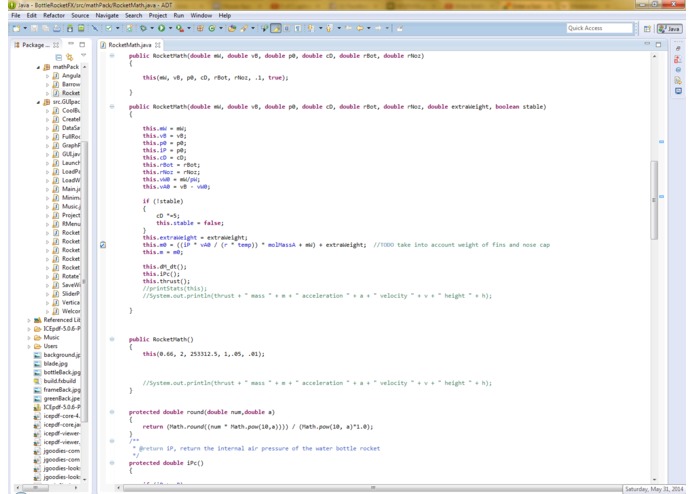Open the Refactor menu
Screen dimensions: 695x494
point(54,16)
